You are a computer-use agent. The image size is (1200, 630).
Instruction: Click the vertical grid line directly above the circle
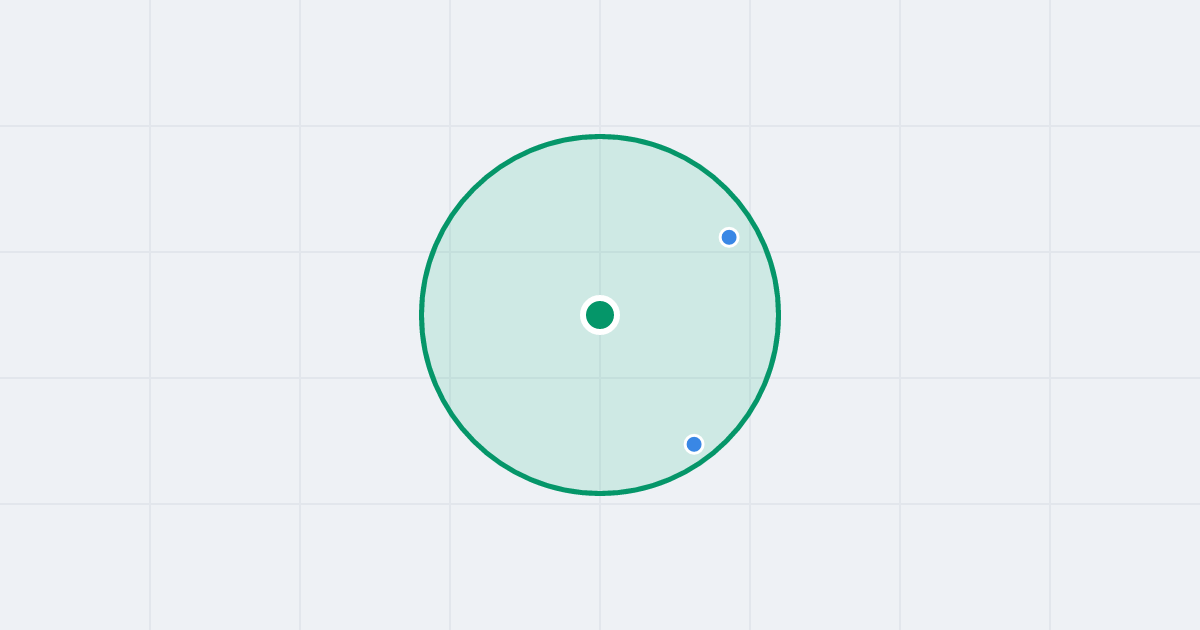[600, 66]
